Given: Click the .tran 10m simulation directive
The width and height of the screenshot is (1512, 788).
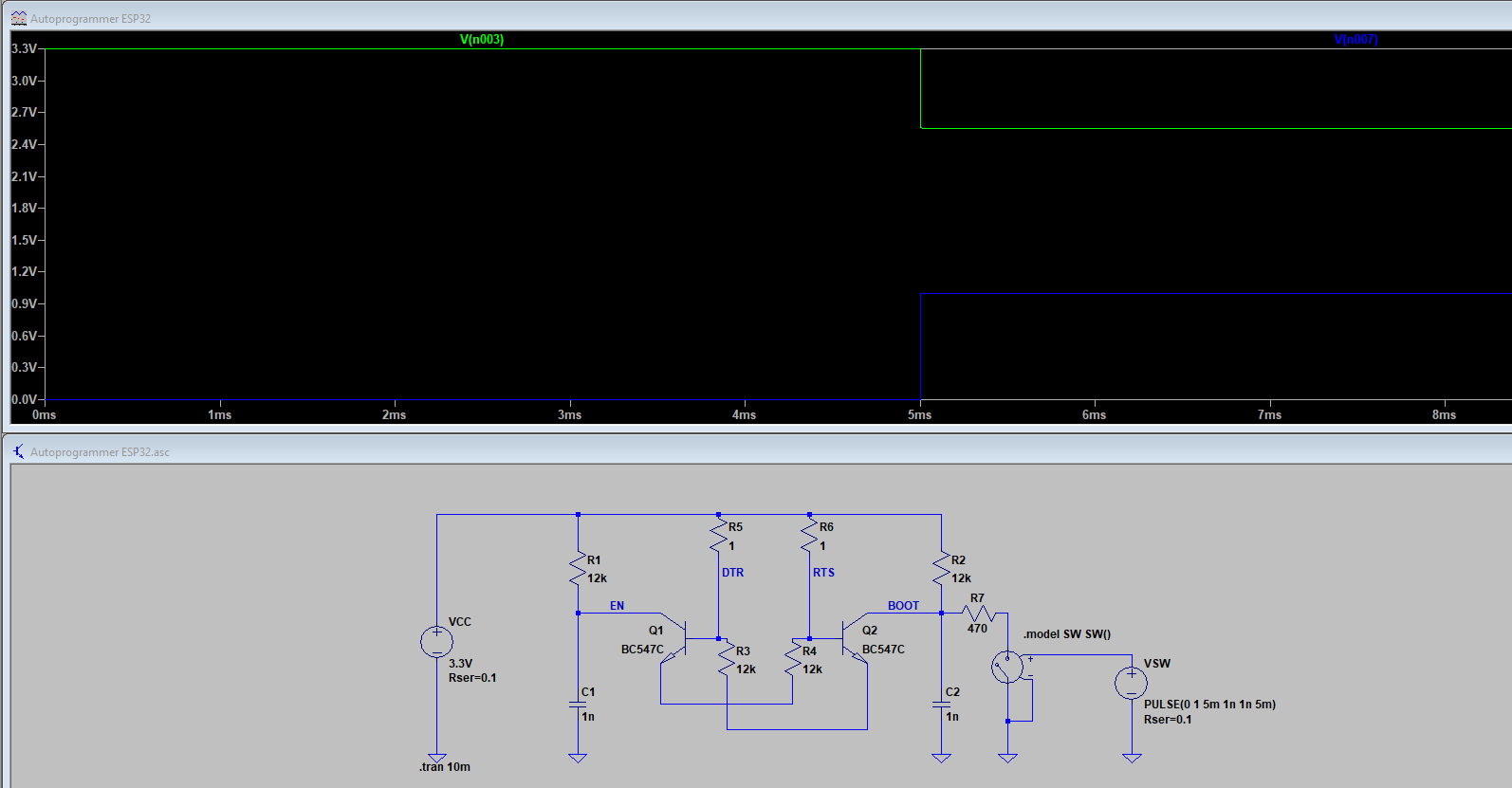Looking at the screenshot, I should coord(445,767).
